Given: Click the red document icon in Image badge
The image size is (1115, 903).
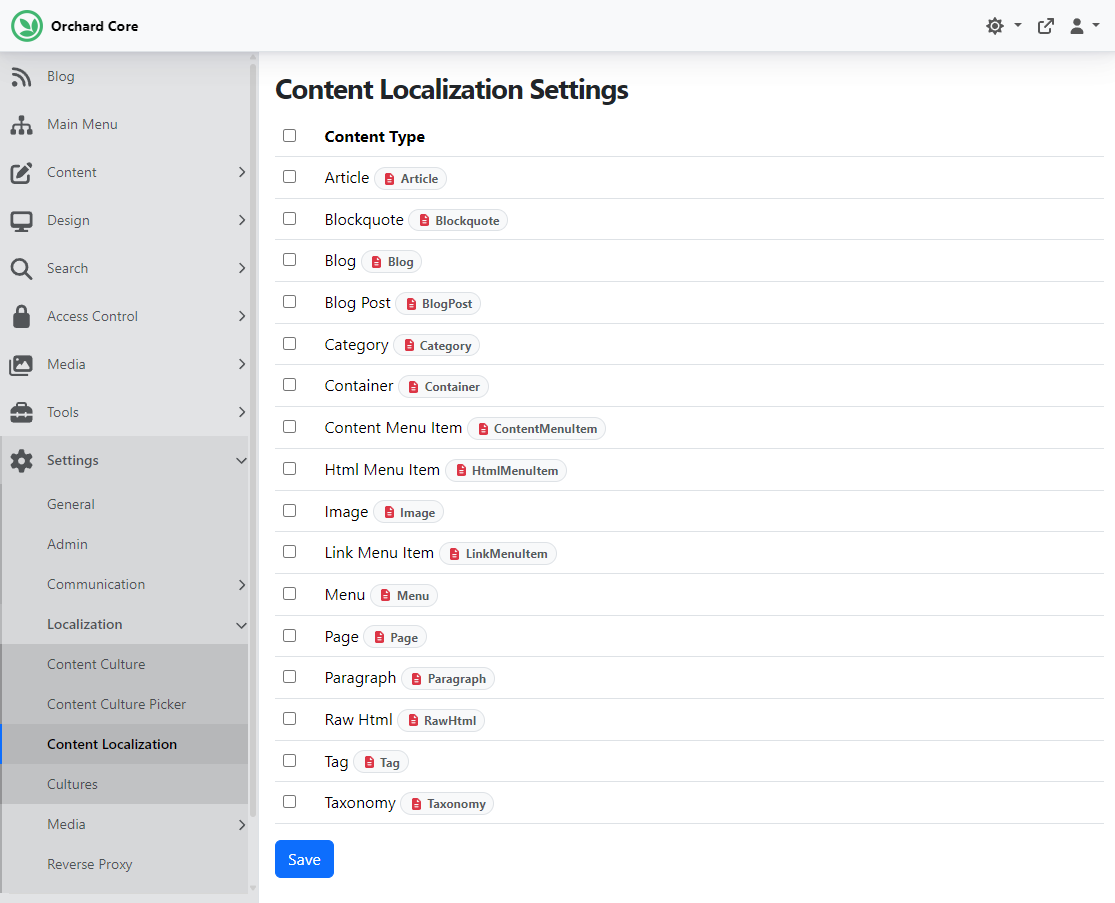Looking at the screenshot, I should coord(389,512).
